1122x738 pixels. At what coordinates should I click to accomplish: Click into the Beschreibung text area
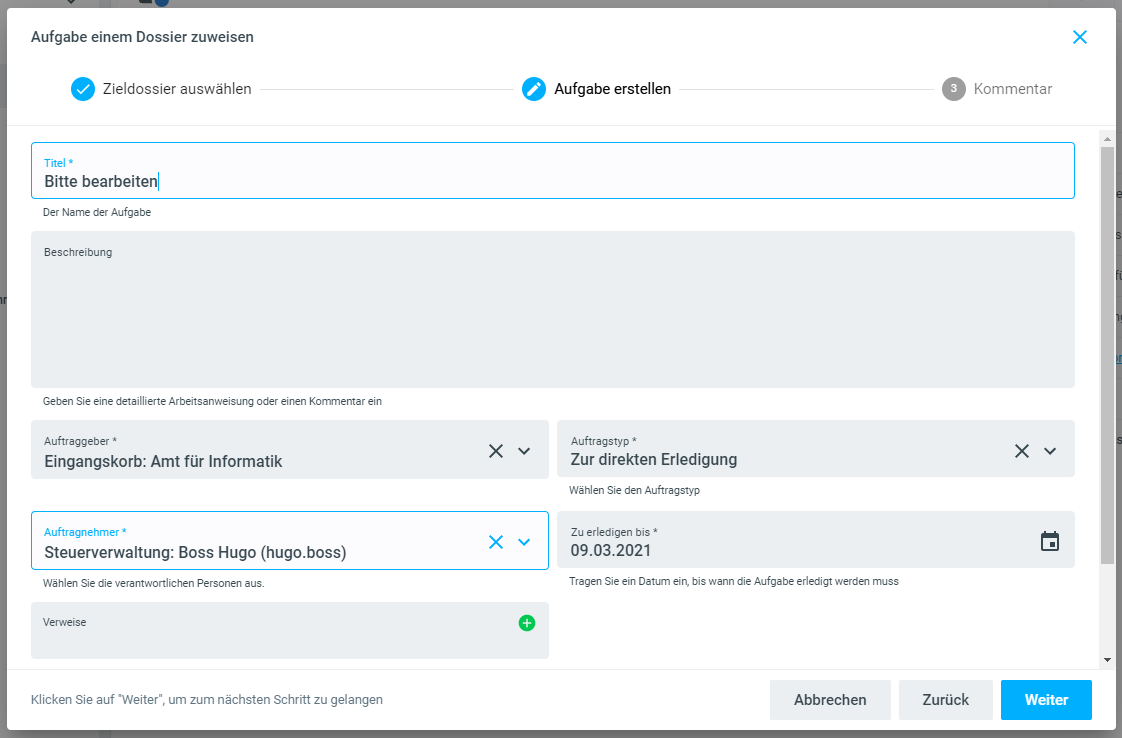tap(552, 315)
